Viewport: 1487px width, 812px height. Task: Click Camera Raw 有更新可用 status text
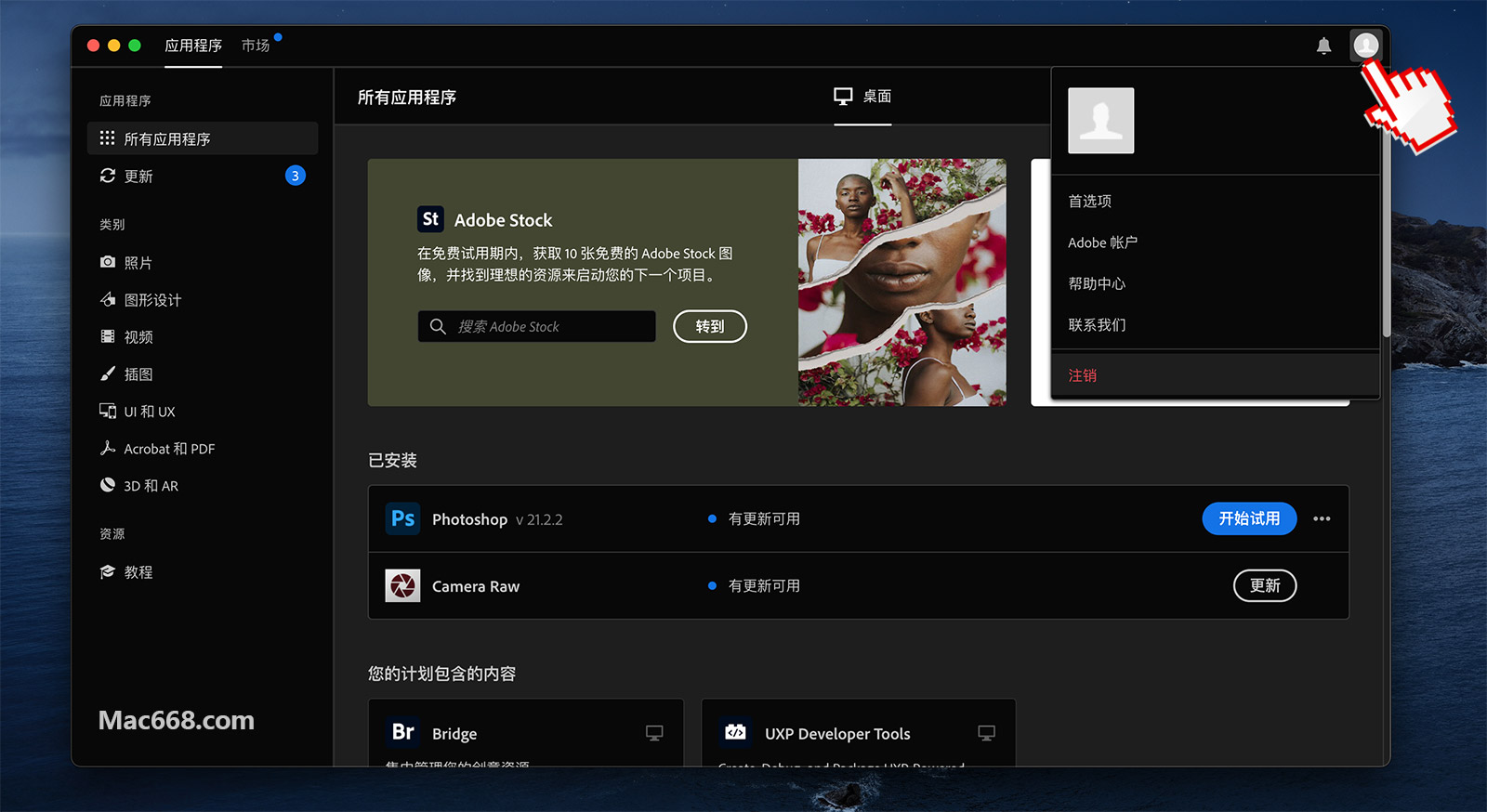click(x=764, y=585)
